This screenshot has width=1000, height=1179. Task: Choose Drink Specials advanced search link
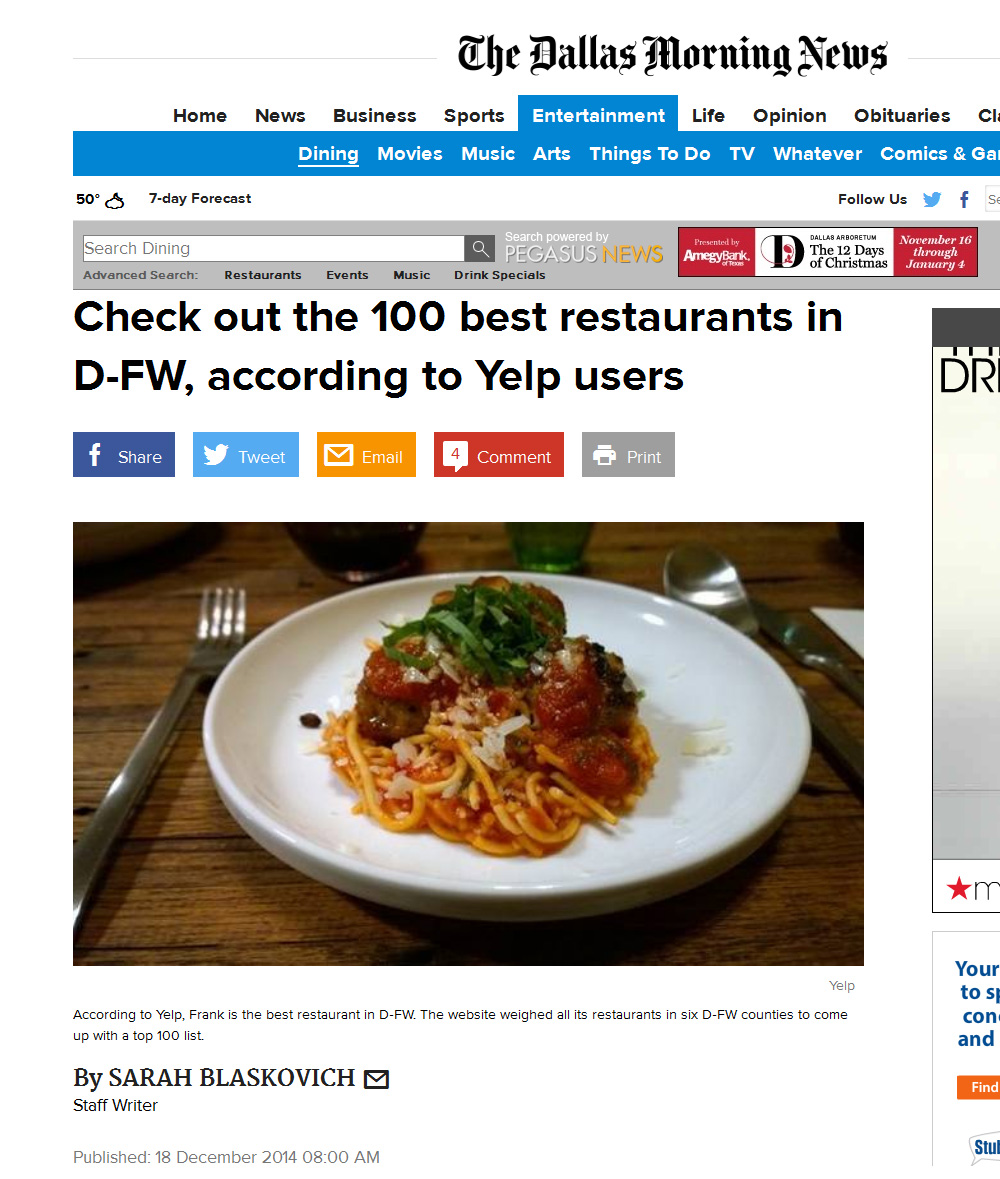click(499, 275)
